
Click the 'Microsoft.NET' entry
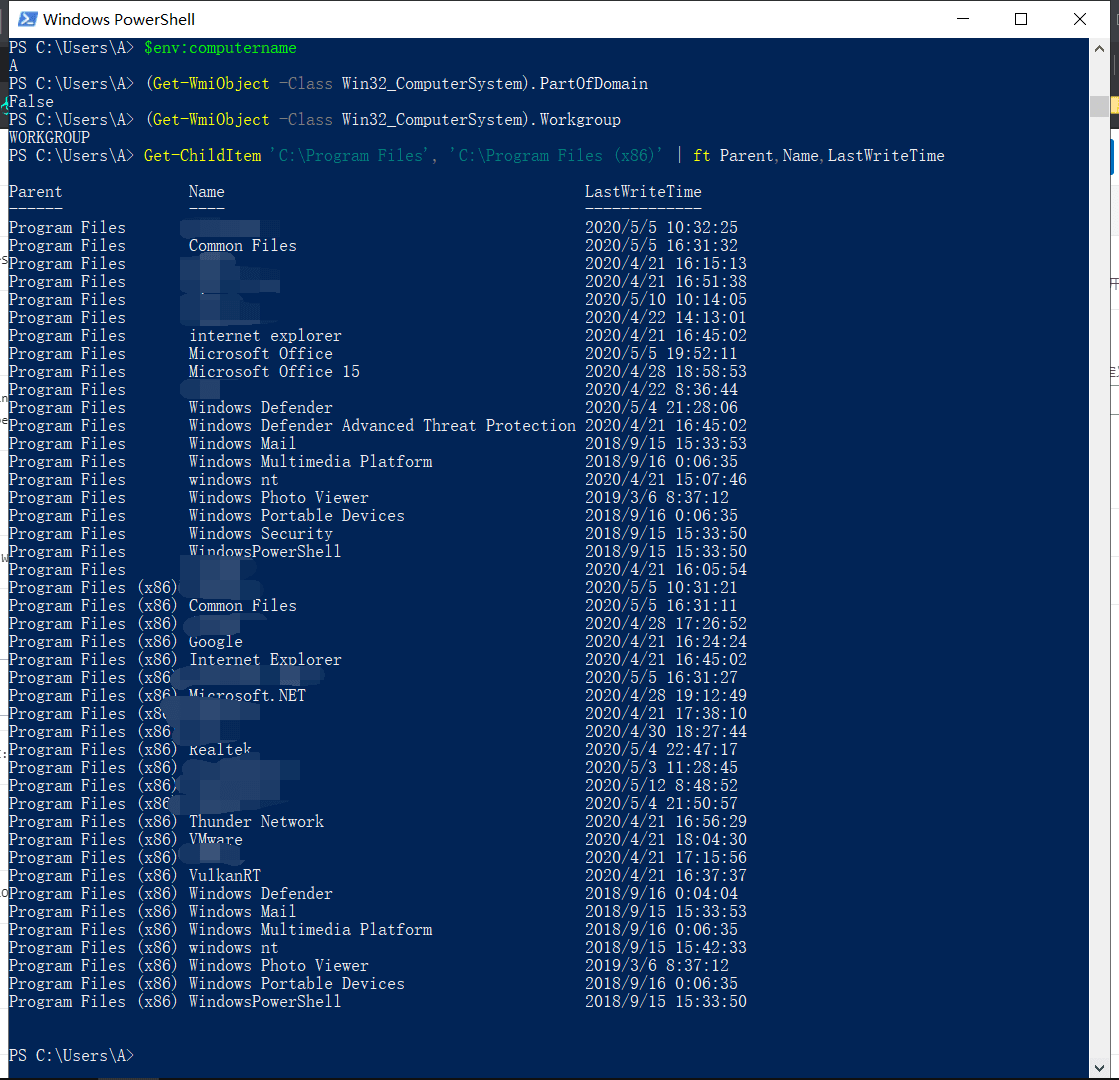coord(247,695)
